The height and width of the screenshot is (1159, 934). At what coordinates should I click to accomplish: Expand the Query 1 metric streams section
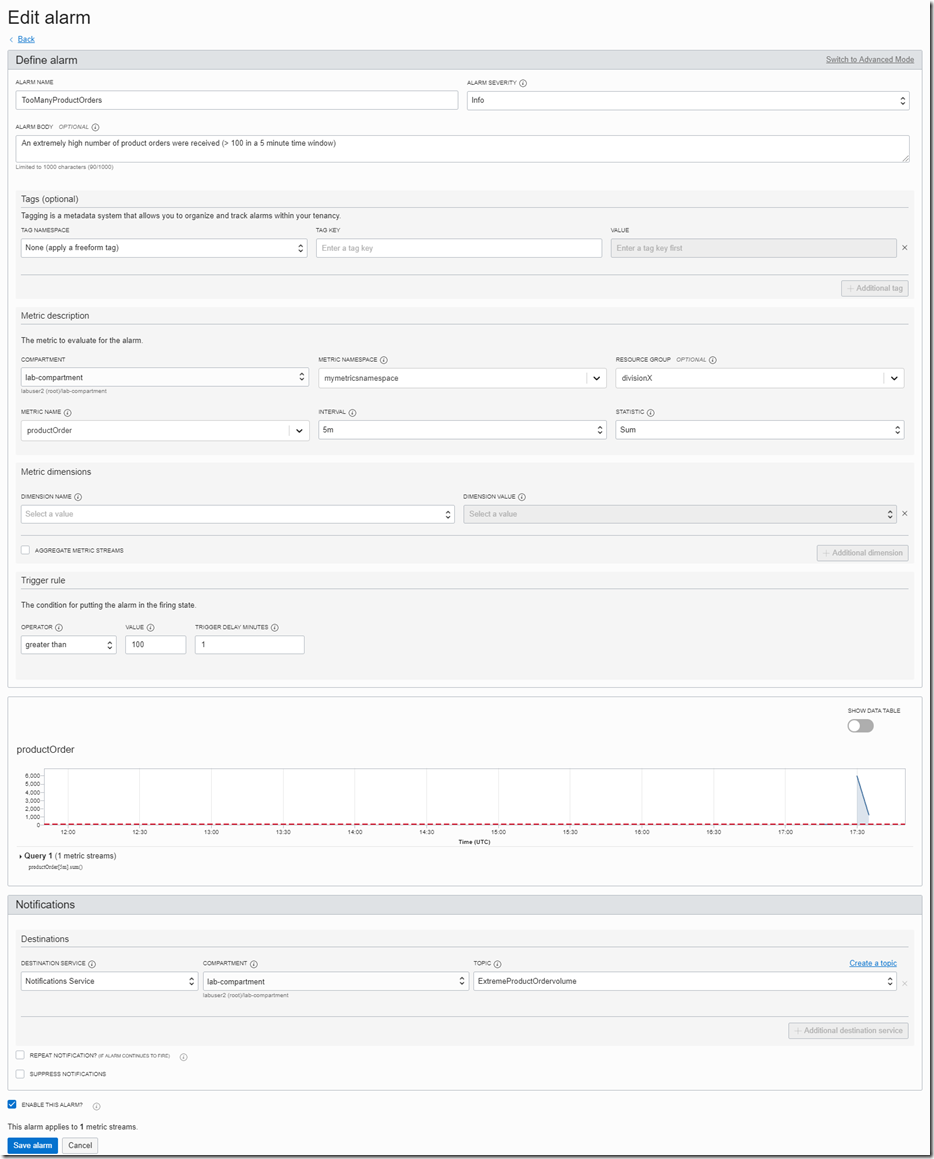click(20, 856)
